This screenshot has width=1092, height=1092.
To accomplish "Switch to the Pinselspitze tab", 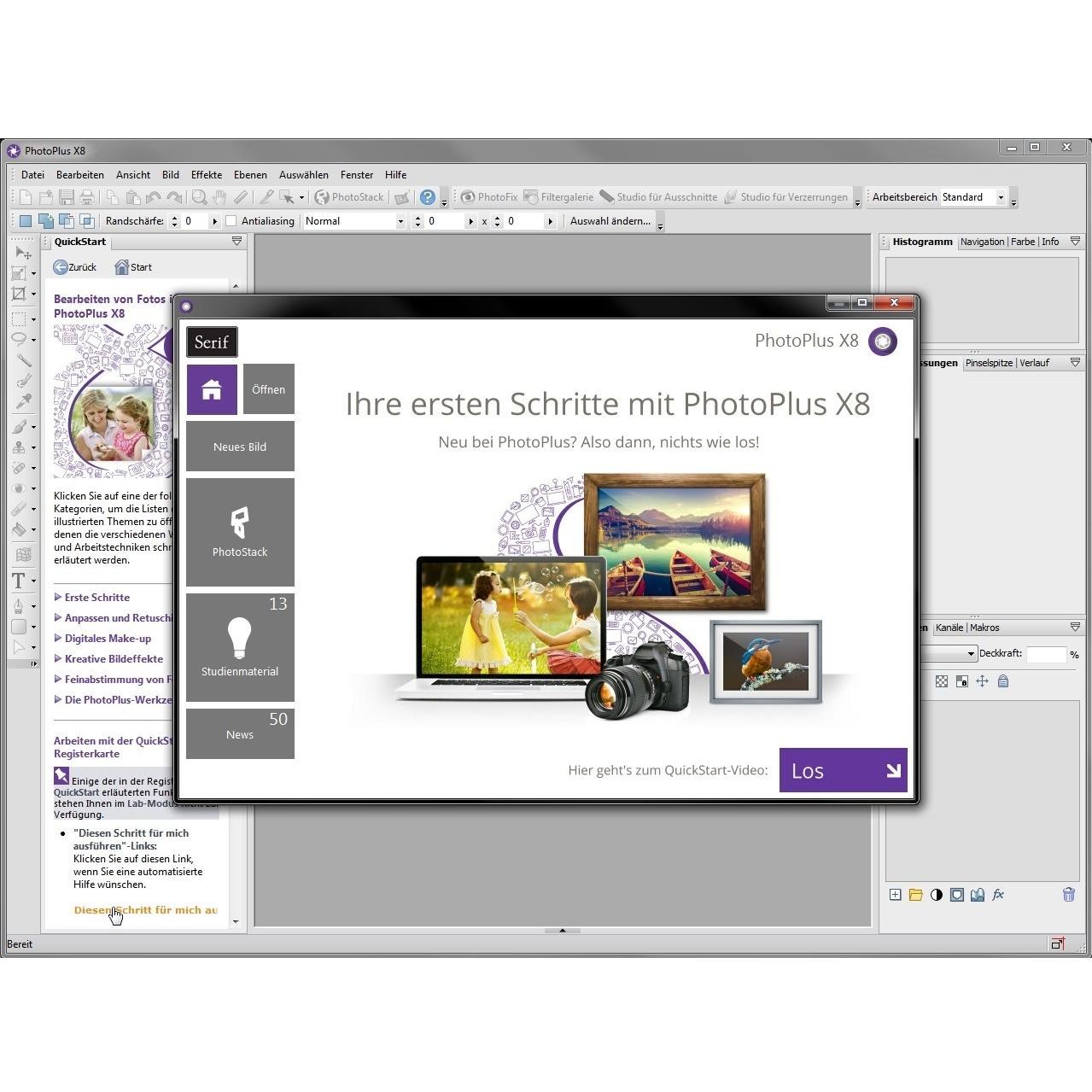I will pyautogui.click(x=989, y=363).
